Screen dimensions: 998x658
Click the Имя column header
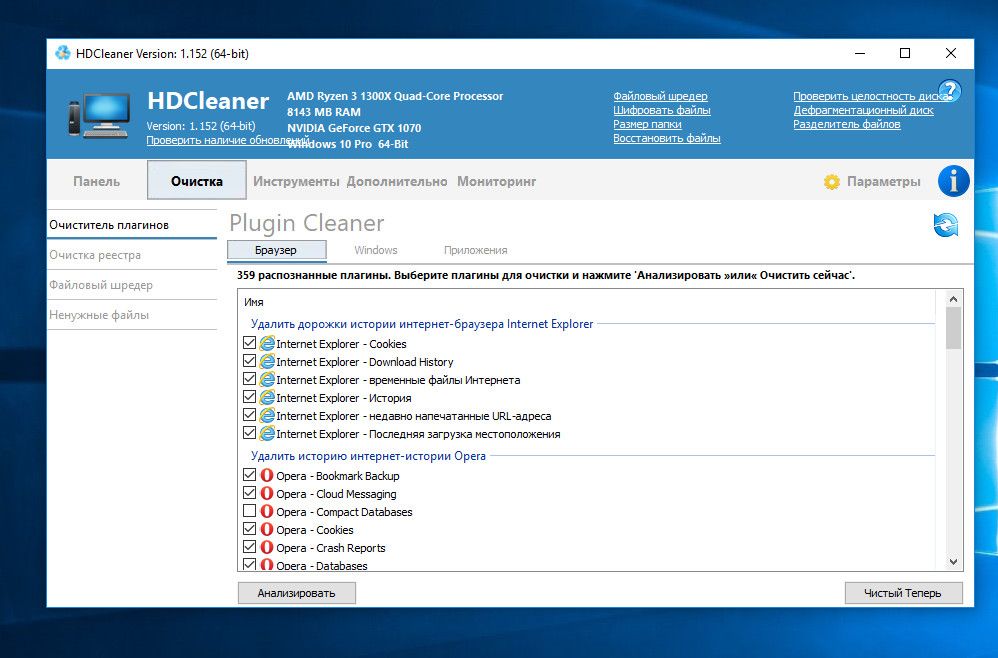click(x=255, y=301)
